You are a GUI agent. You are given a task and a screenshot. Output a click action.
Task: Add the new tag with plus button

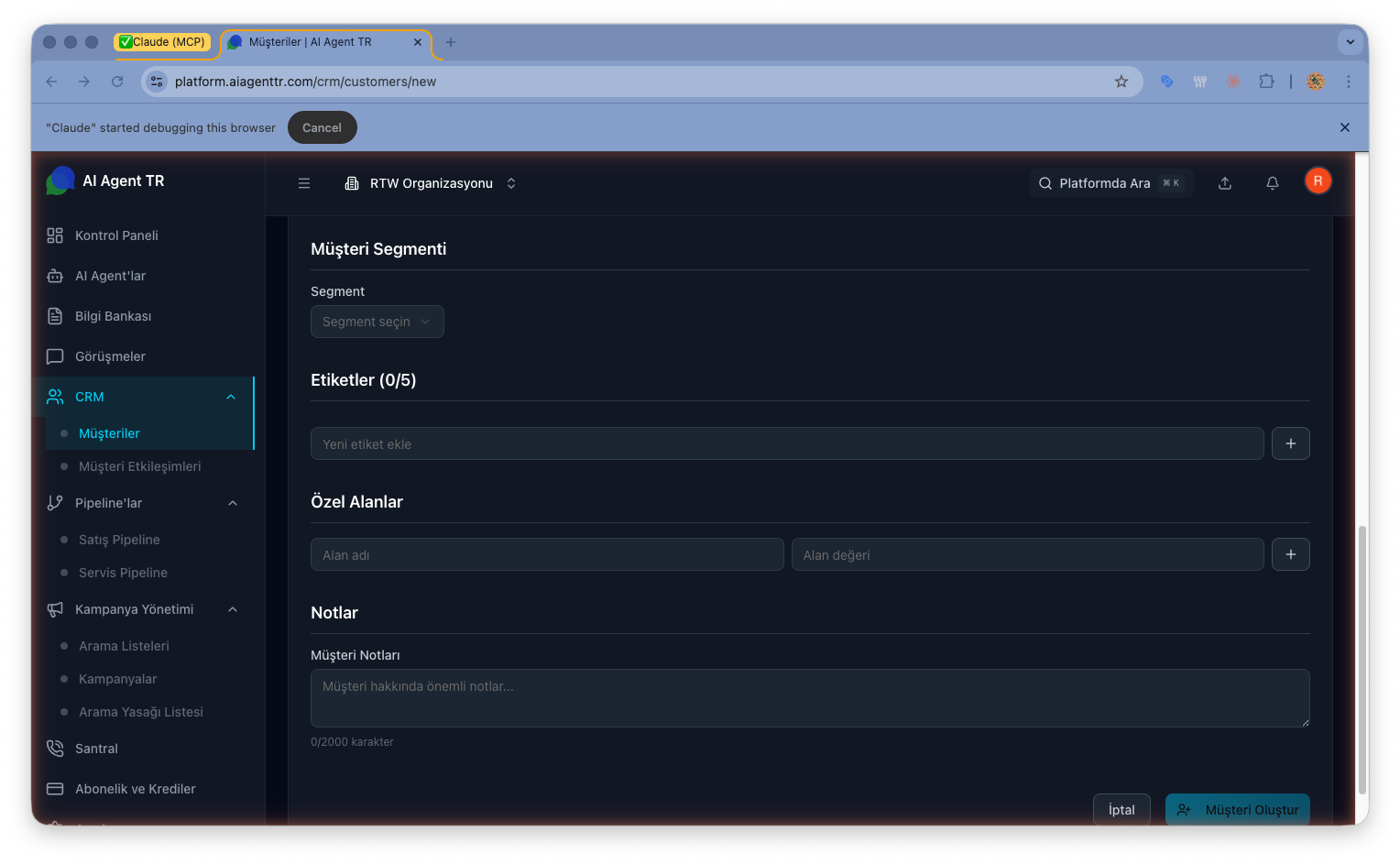[1291, 443]
